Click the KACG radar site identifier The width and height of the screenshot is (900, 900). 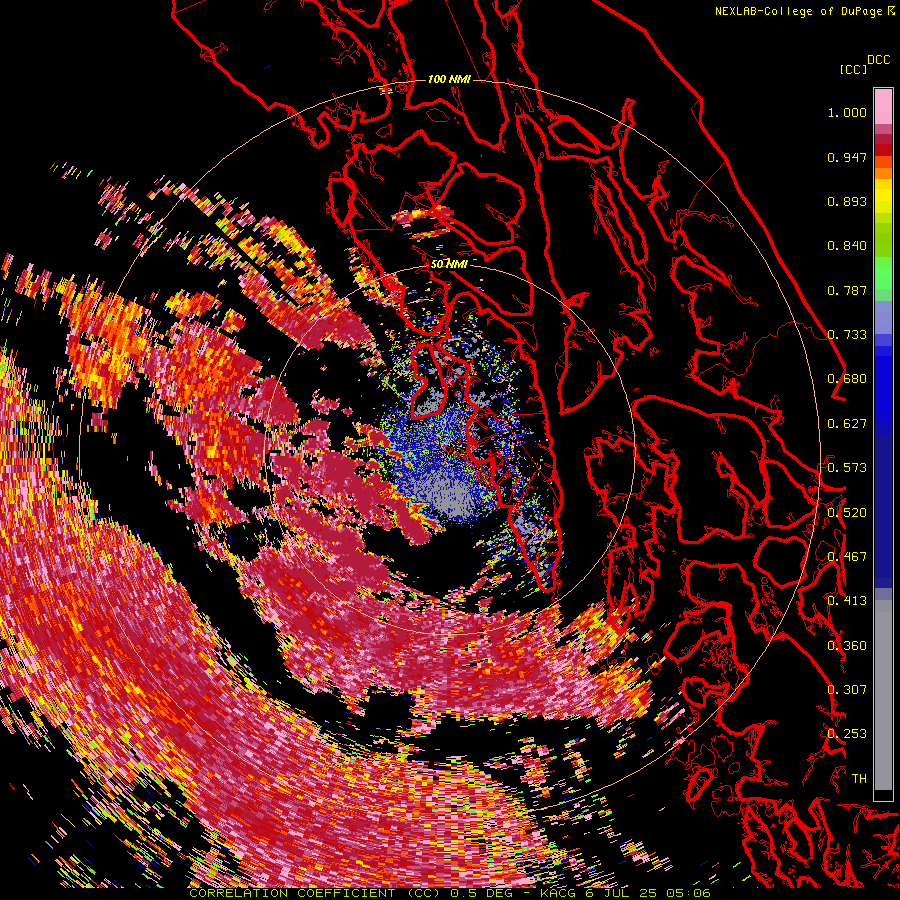point(558,893)
